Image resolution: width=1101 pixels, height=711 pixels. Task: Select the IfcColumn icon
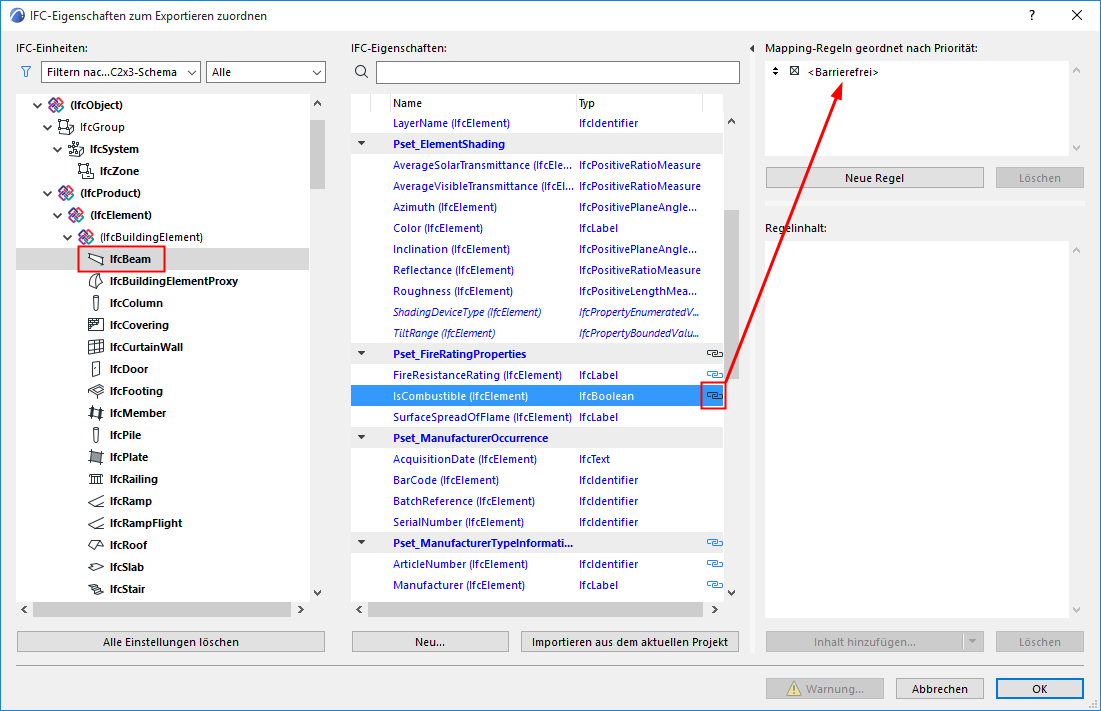point(95,303)
